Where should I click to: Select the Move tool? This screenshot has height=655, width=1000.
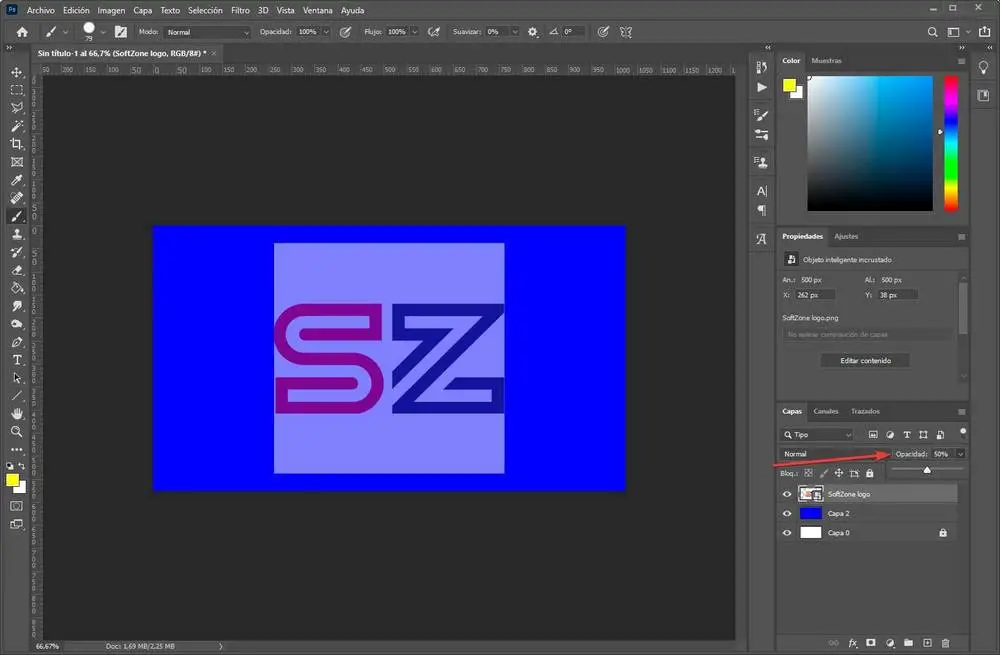coord(17,72)
